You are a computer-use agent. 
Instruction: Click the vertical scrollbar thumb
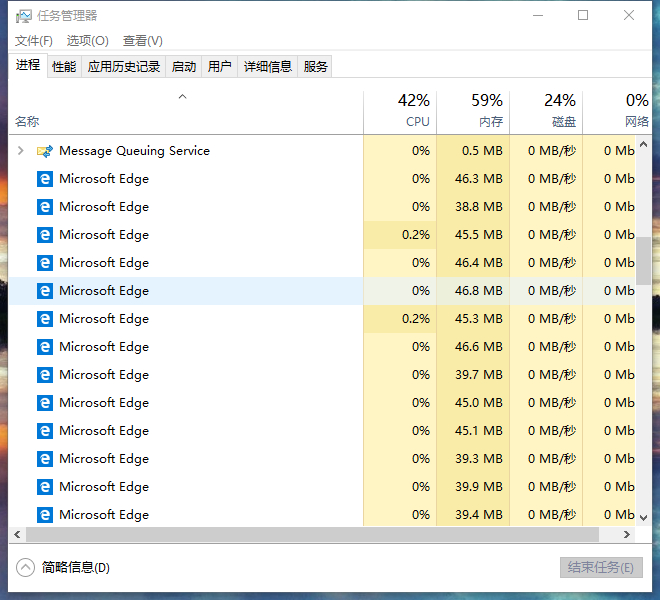pos(643,261)
